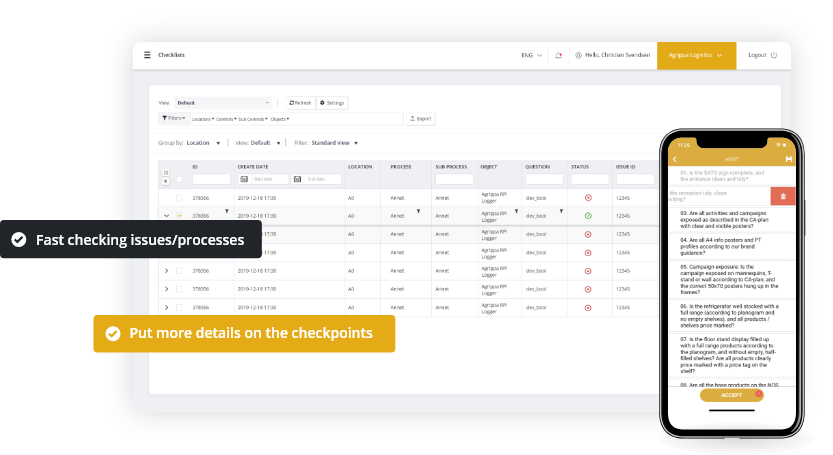Check the first table row checkbox
The height and width of the screenshot is (455, 833).
(x=179, y=198)
